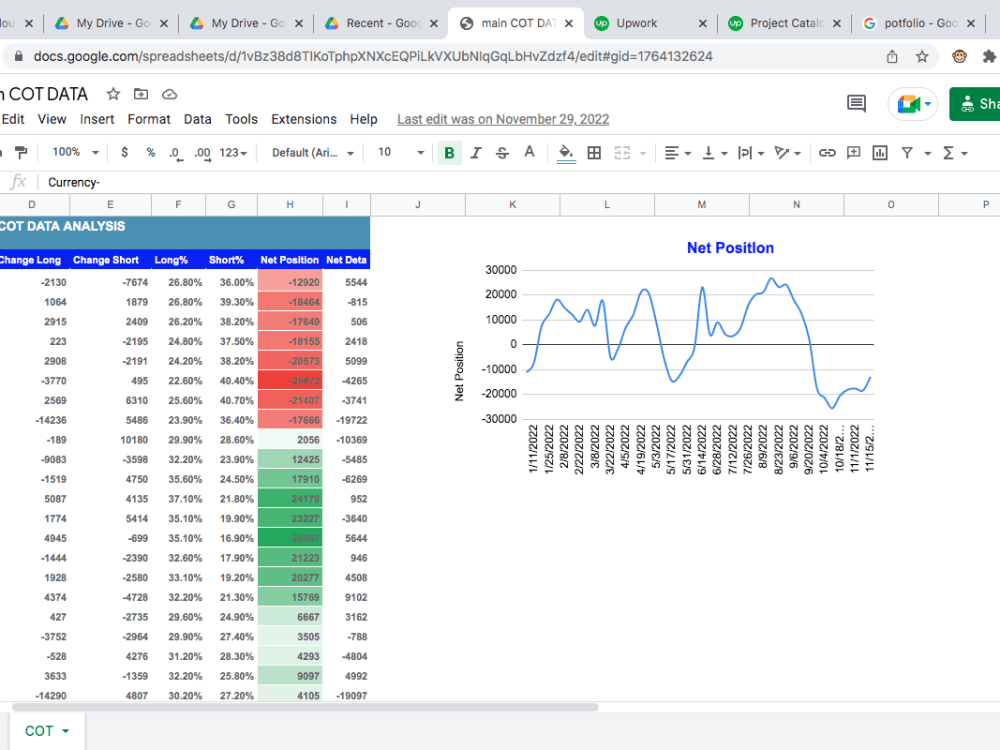1000x750 pixels.
Task: Star the COT DATA document
Action: coord(113,94)
